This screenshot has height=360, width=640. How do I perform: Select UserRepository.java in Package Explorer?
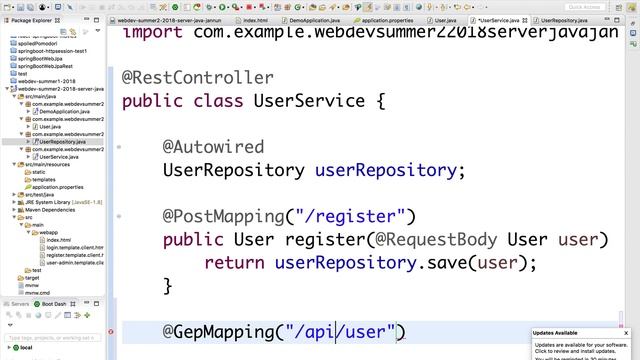coord(62,142)
